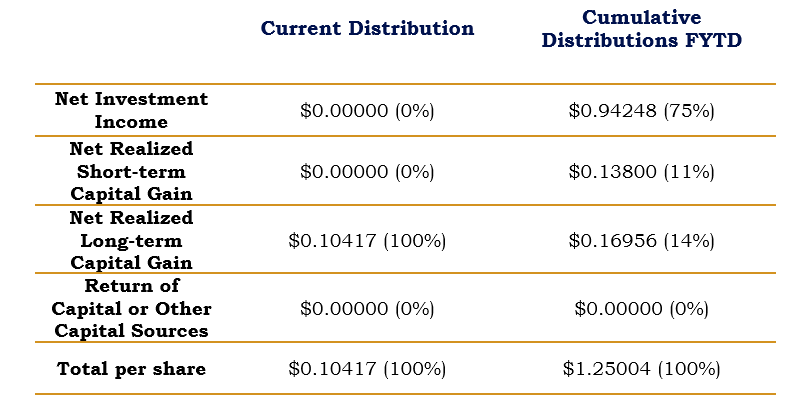Click current short-term gain $0.00000 (0%) cell

pos(367,171)
